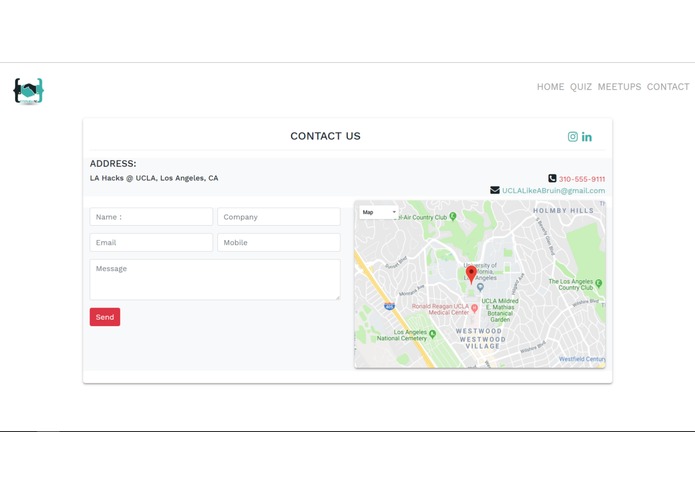Image resolution: width=695 pixels, height=494 pixels.
Task: Click the Westfield Century label on the map
Action: pyautogui.click(x=582, y=359)
